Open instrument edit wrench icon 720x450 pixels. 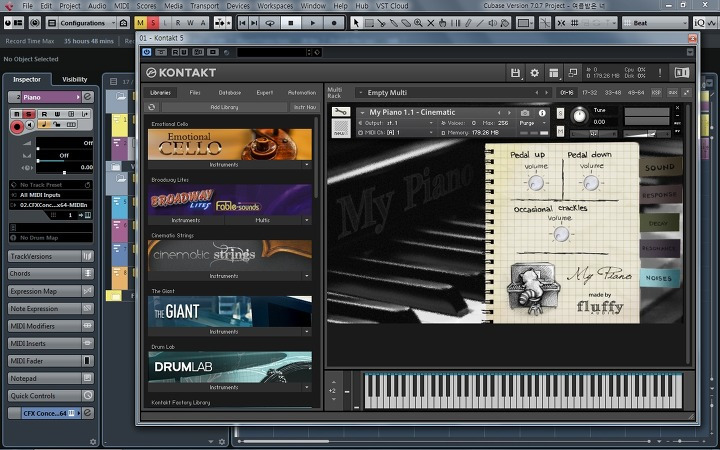tap(341, 112)
